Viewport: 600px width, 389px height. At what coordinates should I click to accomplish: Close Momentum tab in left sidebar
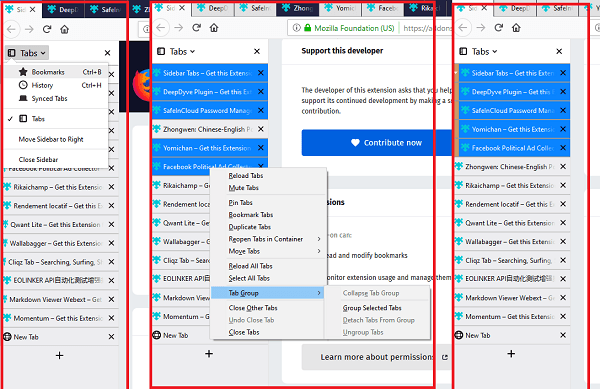111,318
